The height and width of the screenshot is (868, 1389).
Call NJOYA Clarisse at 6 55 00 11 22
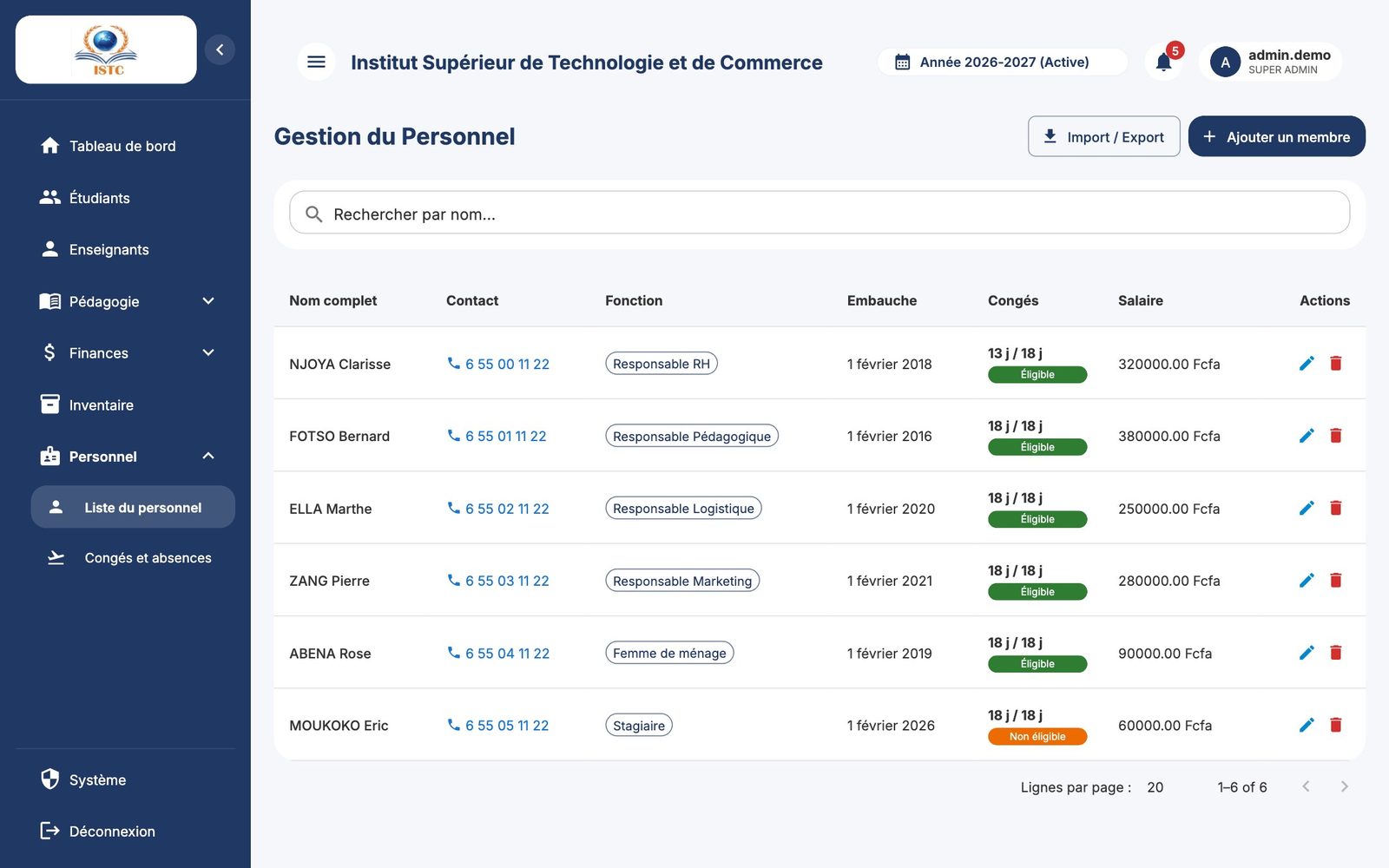498,364
